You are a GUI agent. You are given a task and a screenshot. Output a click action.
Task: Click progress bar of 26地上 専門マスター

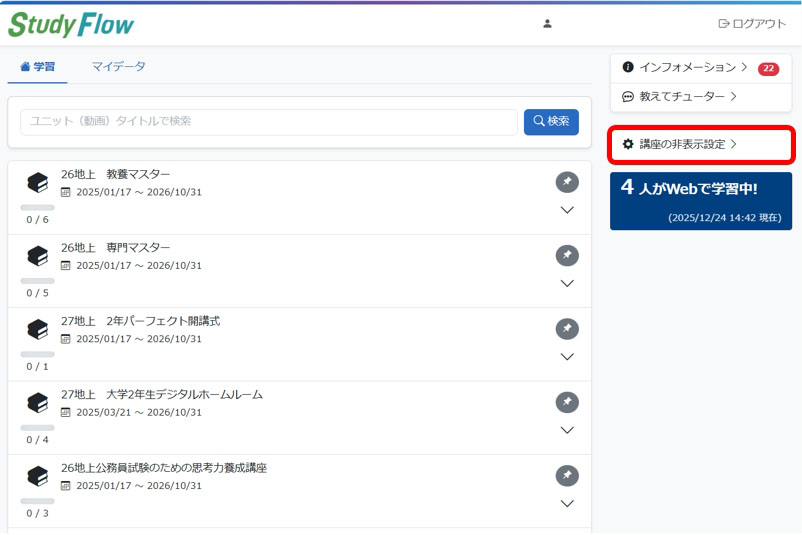click(x=38, y=281)
